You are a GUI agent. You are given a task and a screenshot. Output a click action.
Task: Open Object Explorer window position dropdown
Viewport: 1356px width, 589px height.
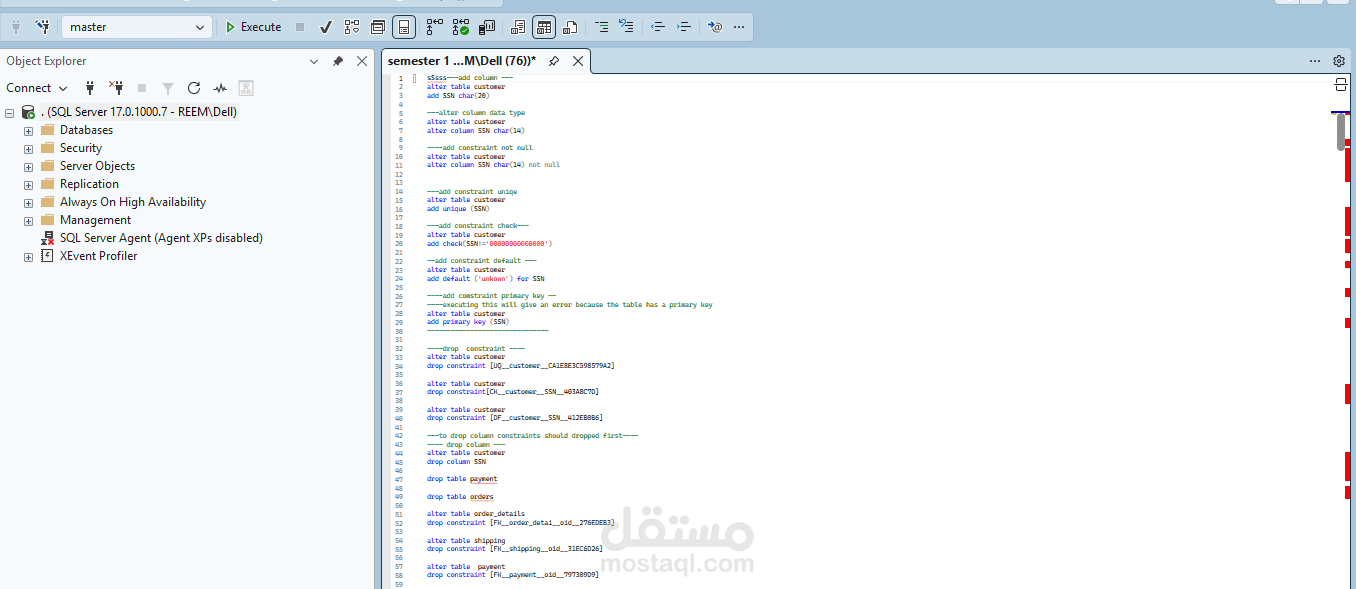314,61
